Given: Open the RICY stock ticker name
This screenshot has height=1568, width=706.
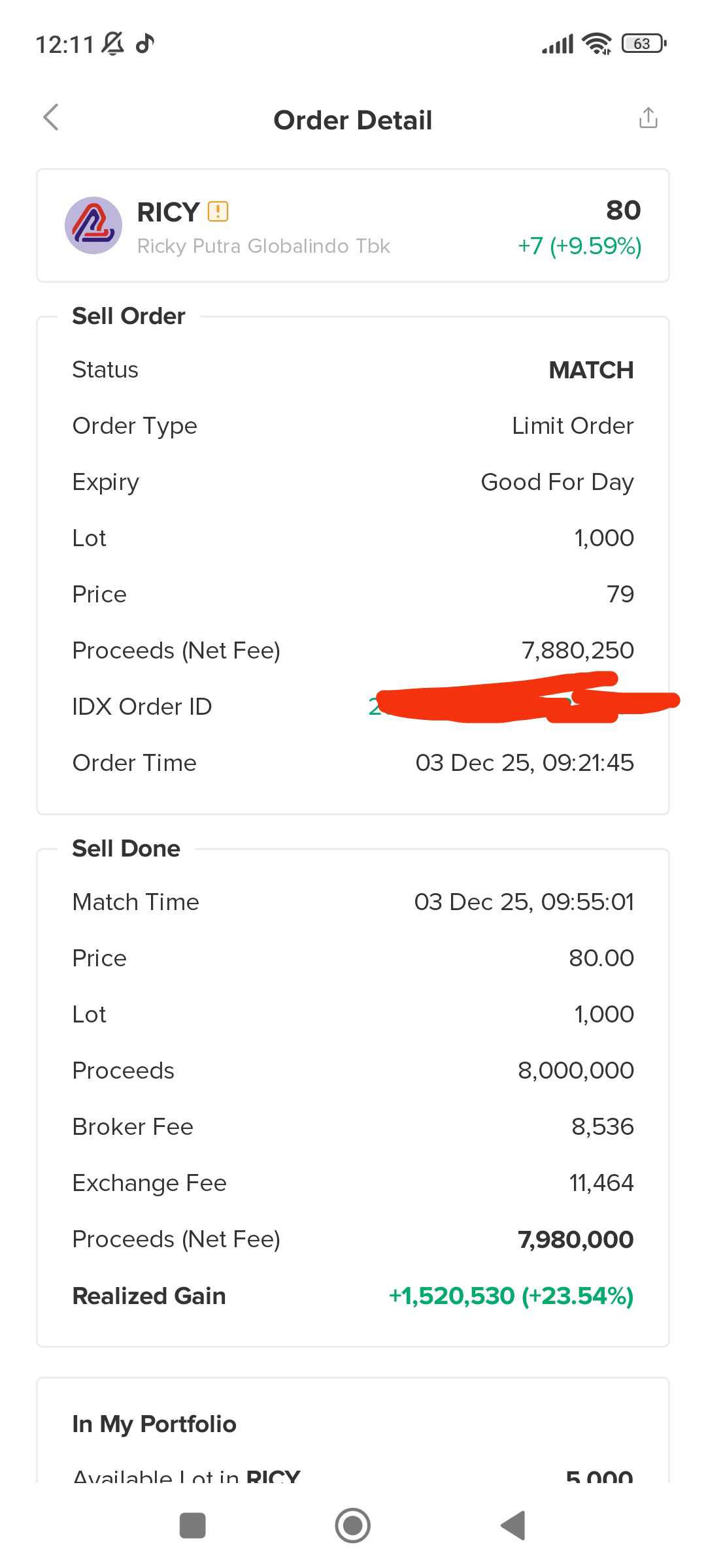Looking at the screenshot, I should point(168,212).
